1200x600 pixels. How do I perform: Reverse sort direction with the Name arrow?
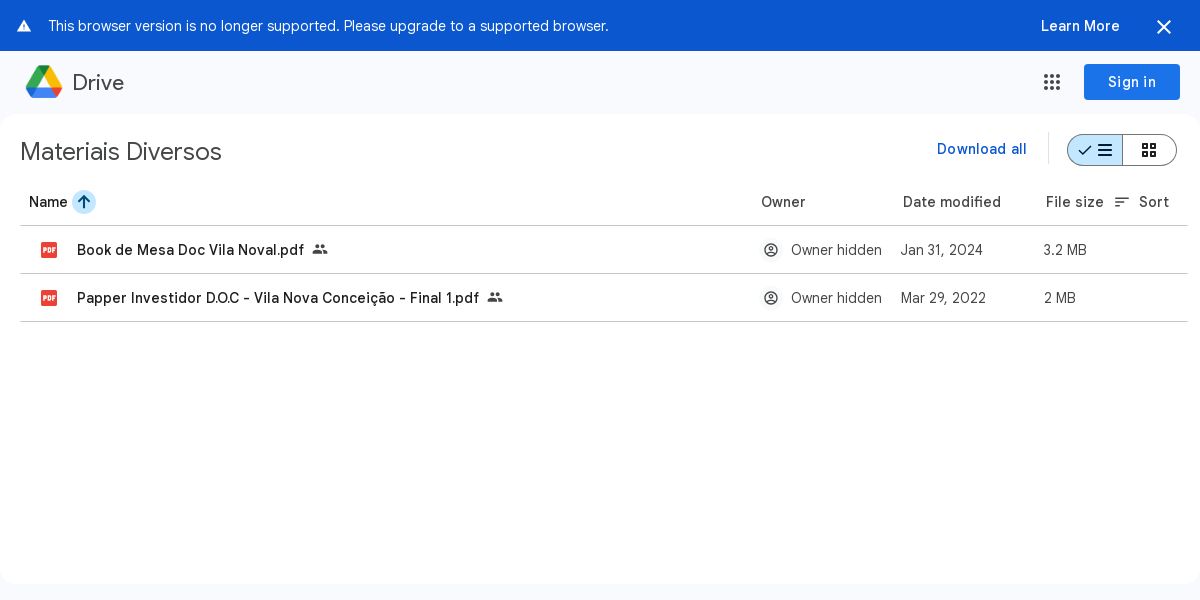click(x=84, y=202)
